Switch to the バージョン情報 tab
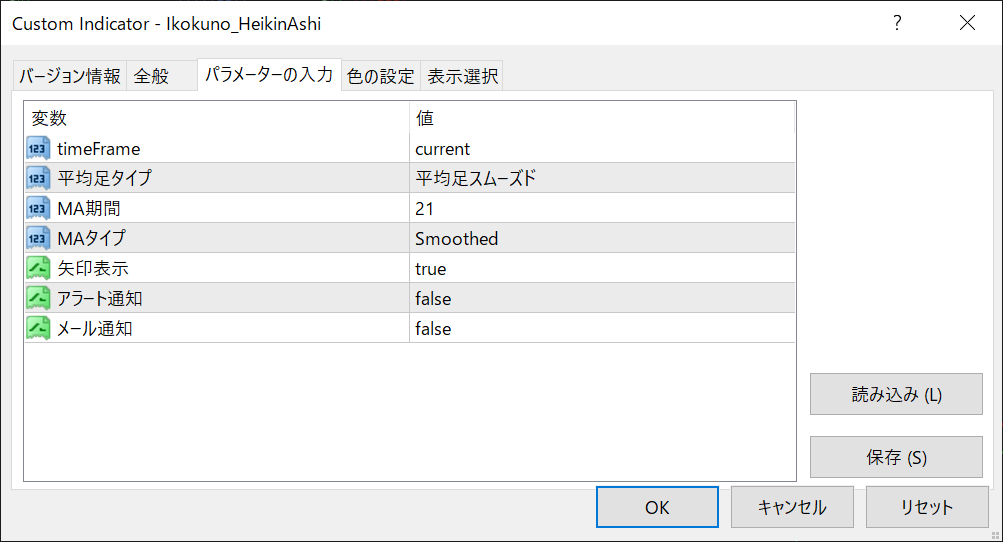Viewport: 1003px width, 542px height. 69,76
